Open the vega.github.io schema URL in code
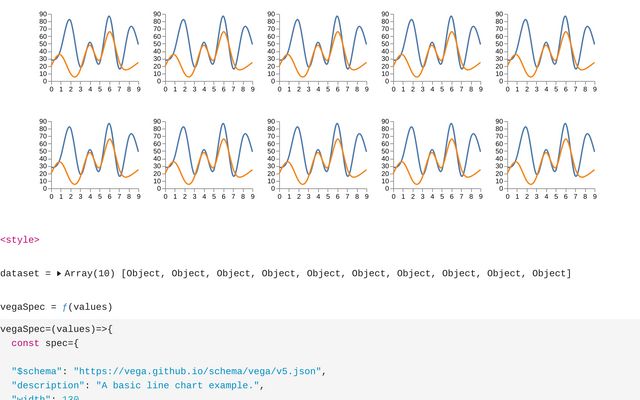Image resolution: width=640 pixels, height=400 pixels. (x=197, y=371)
